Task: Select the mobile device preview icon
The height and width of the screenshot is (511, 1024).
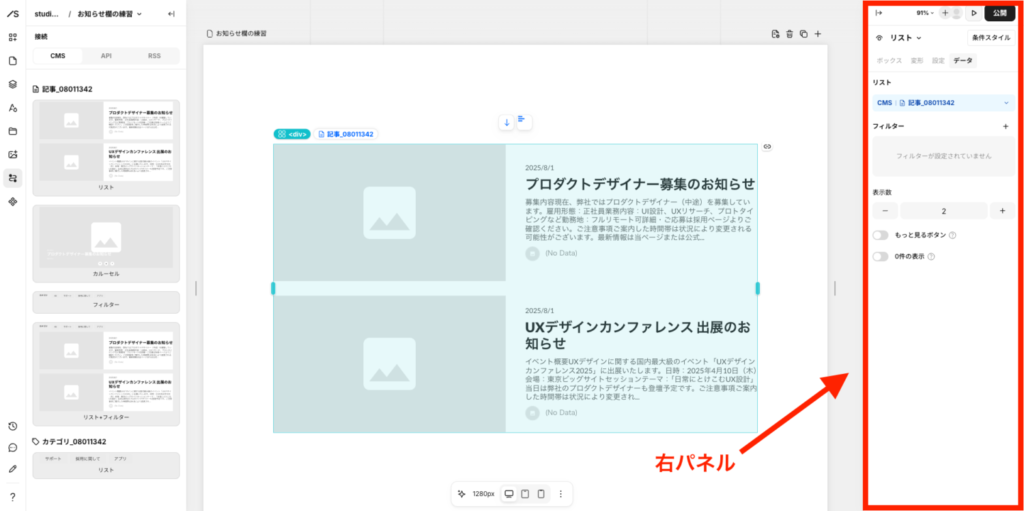Action: [541, 494]
